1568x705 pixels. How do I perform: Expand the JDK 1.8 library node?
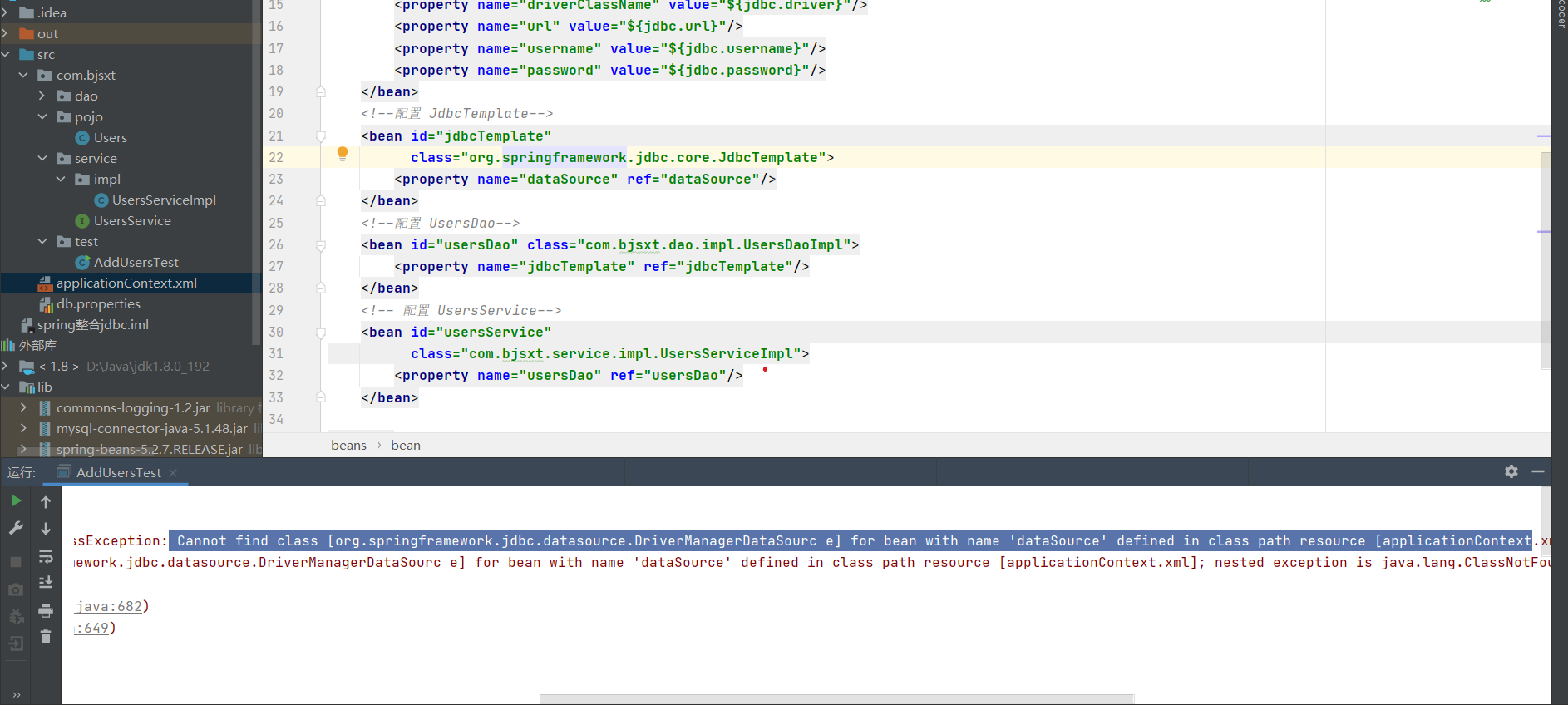(6, 366)
